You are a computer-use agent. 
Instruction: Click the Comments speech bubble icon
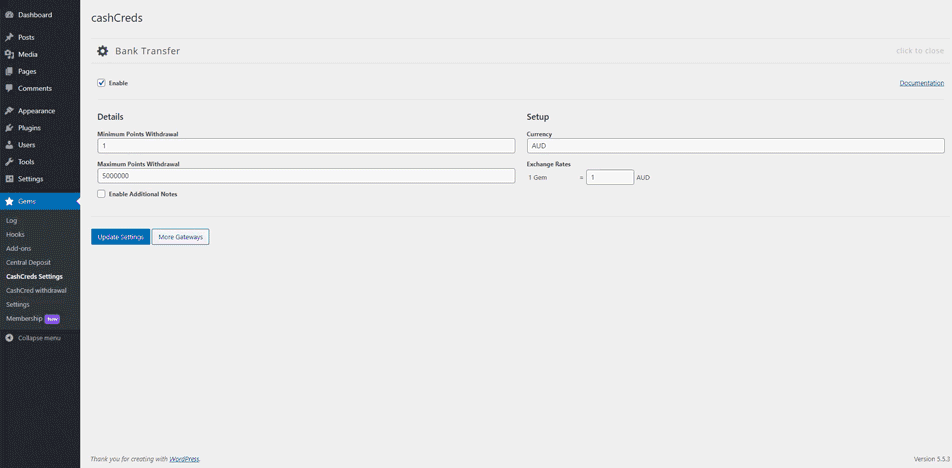[x=9, y=88]
